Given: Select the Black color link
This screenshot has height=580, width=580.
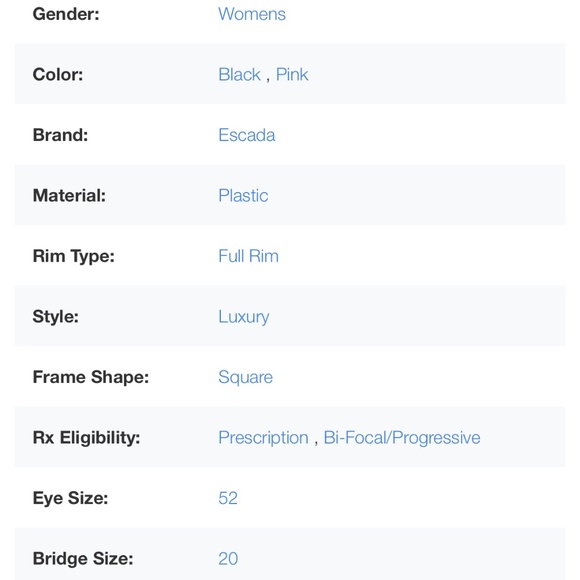Looking at the screenshot, I should click(239, 74).
